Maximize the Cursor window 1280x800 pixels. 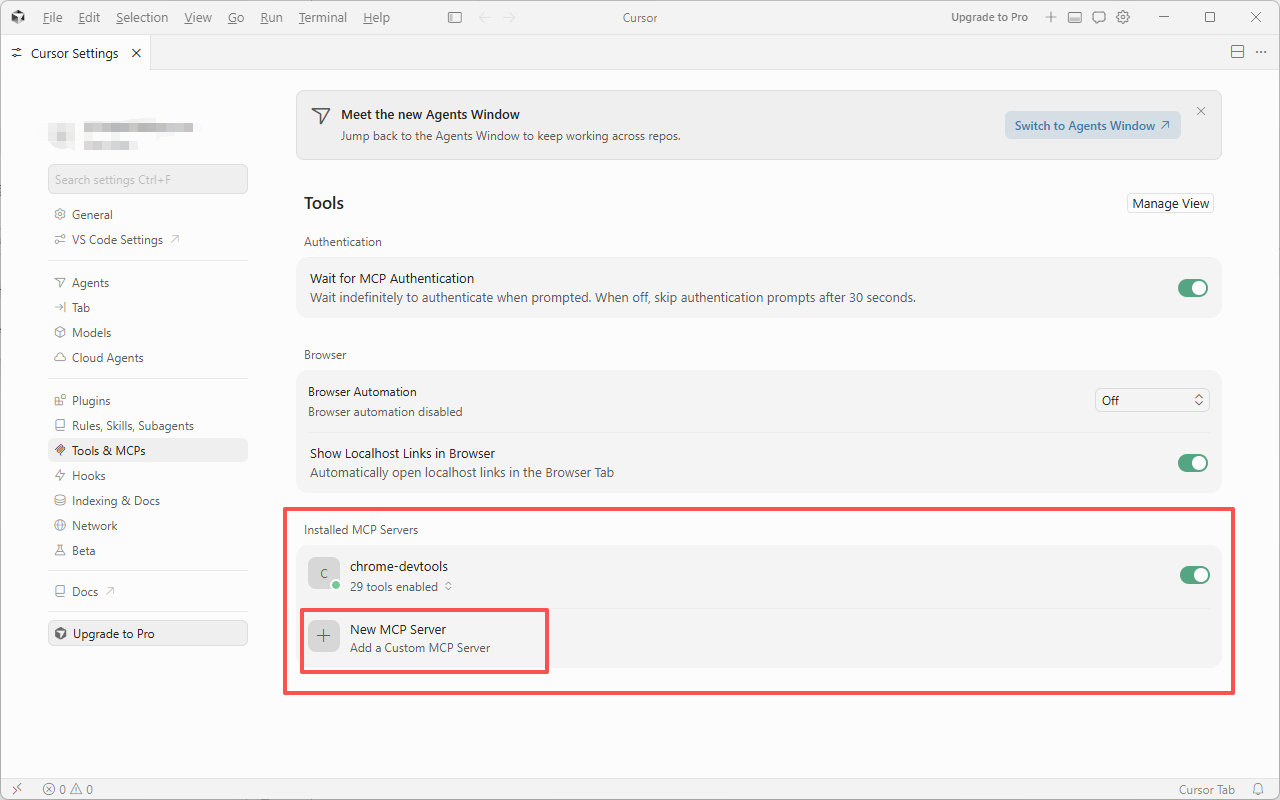click(x=1210, y=17)
